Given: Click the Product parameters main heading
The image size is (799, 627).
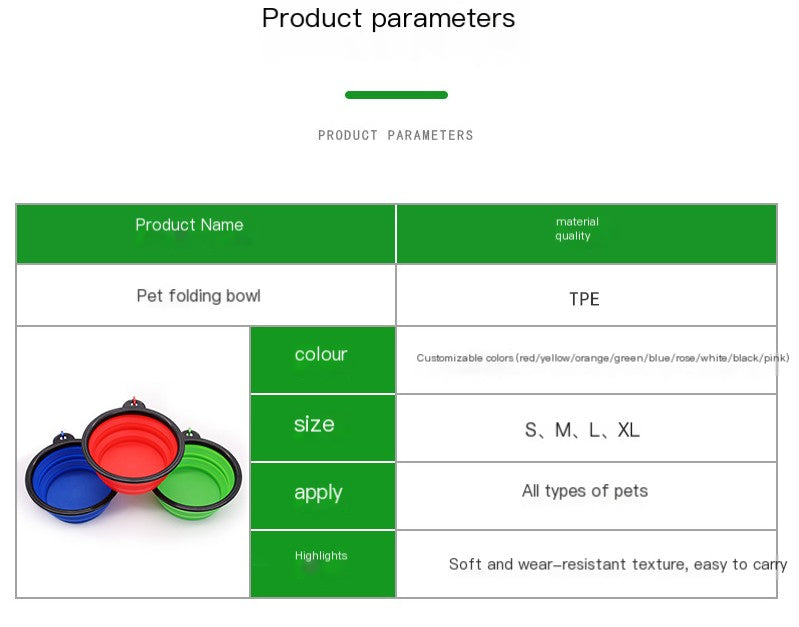Looking at the screenshot, I should tap(388, 18).
